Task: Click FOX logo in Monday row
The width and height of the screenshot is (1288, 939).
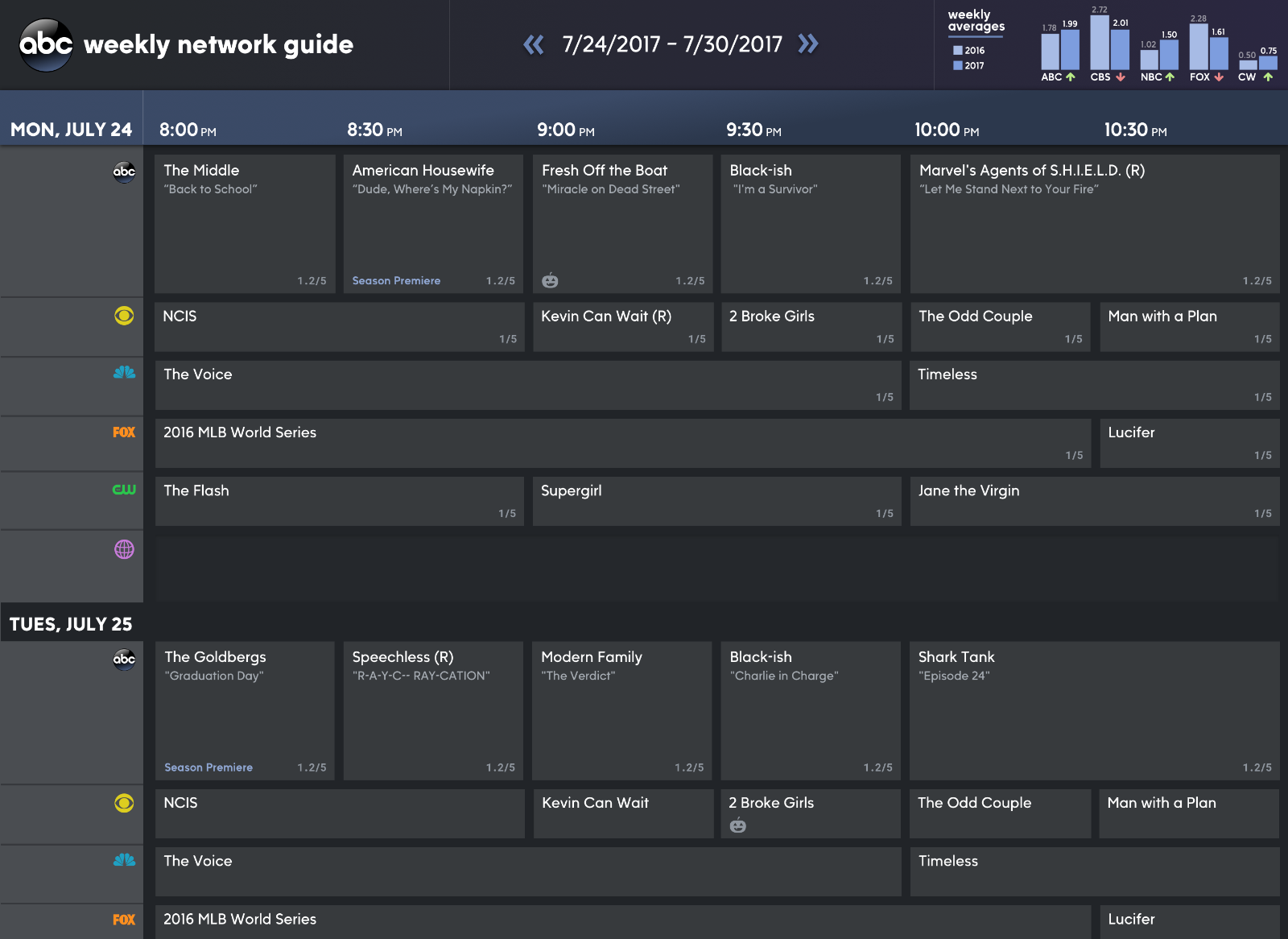Action: tap(124, 432)
